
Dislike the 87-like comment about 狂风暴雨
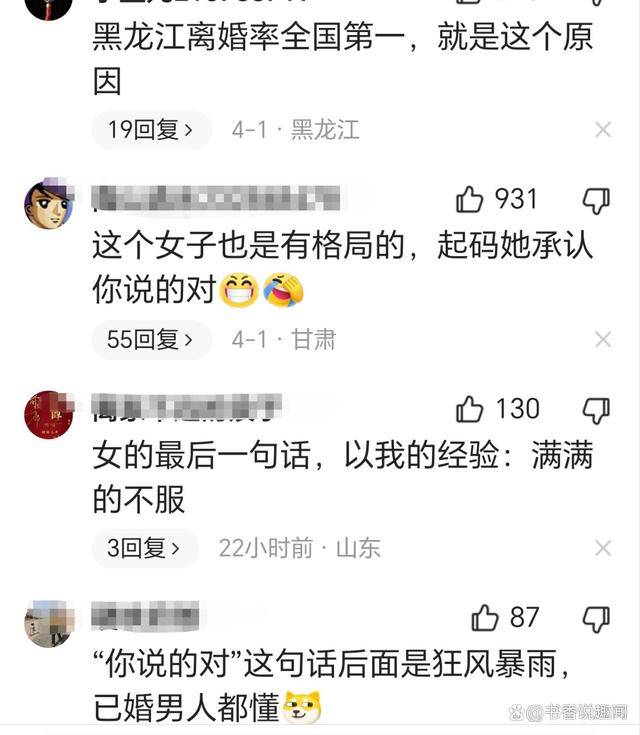point(596,619)
